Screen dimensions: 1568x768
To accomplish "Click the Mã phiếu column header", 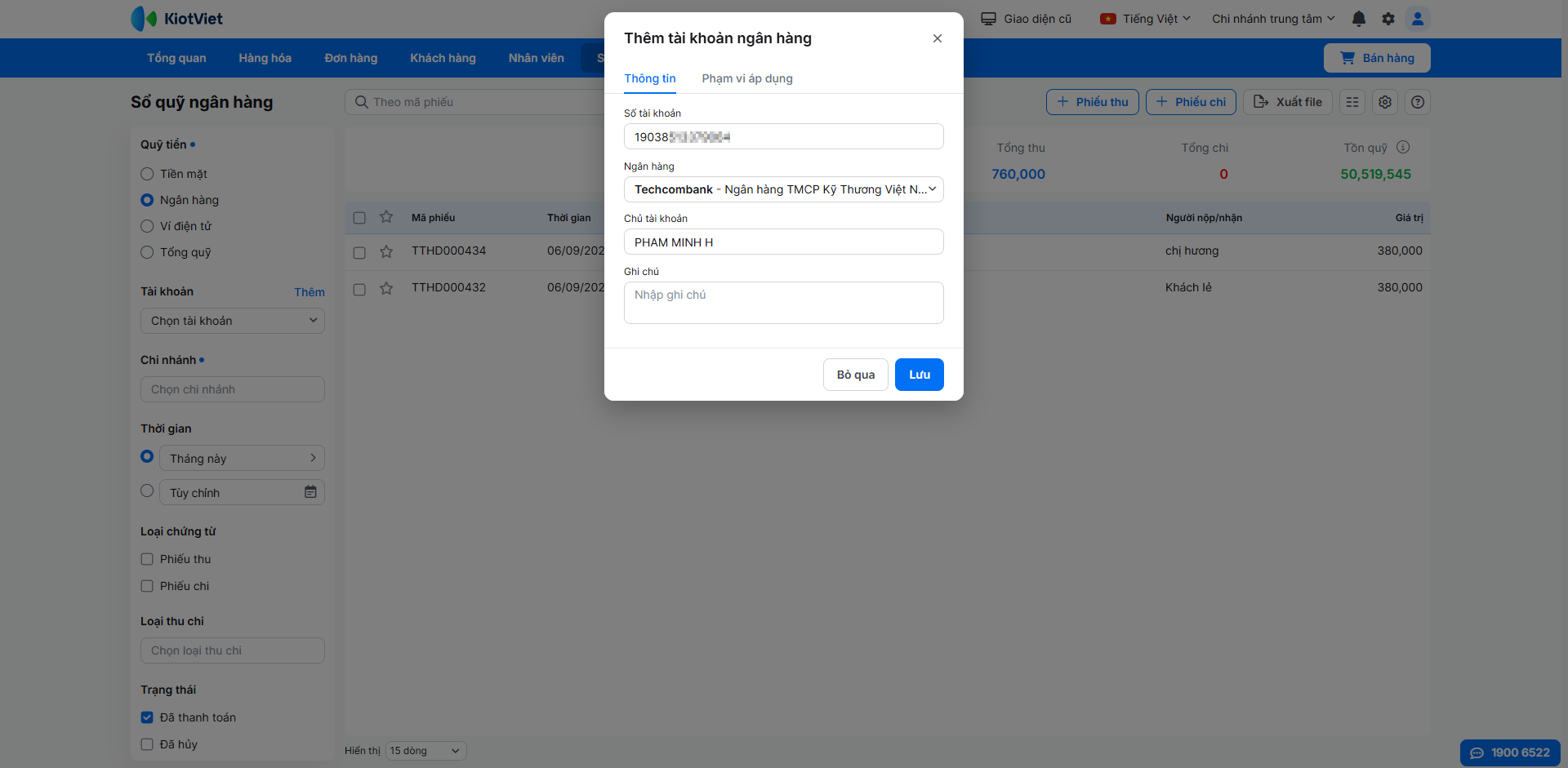I will coord(434,218).
